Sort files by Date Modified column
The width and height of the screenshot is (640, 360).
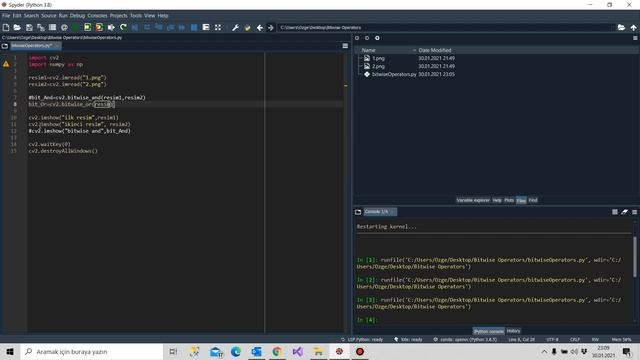tap(435, 50)
